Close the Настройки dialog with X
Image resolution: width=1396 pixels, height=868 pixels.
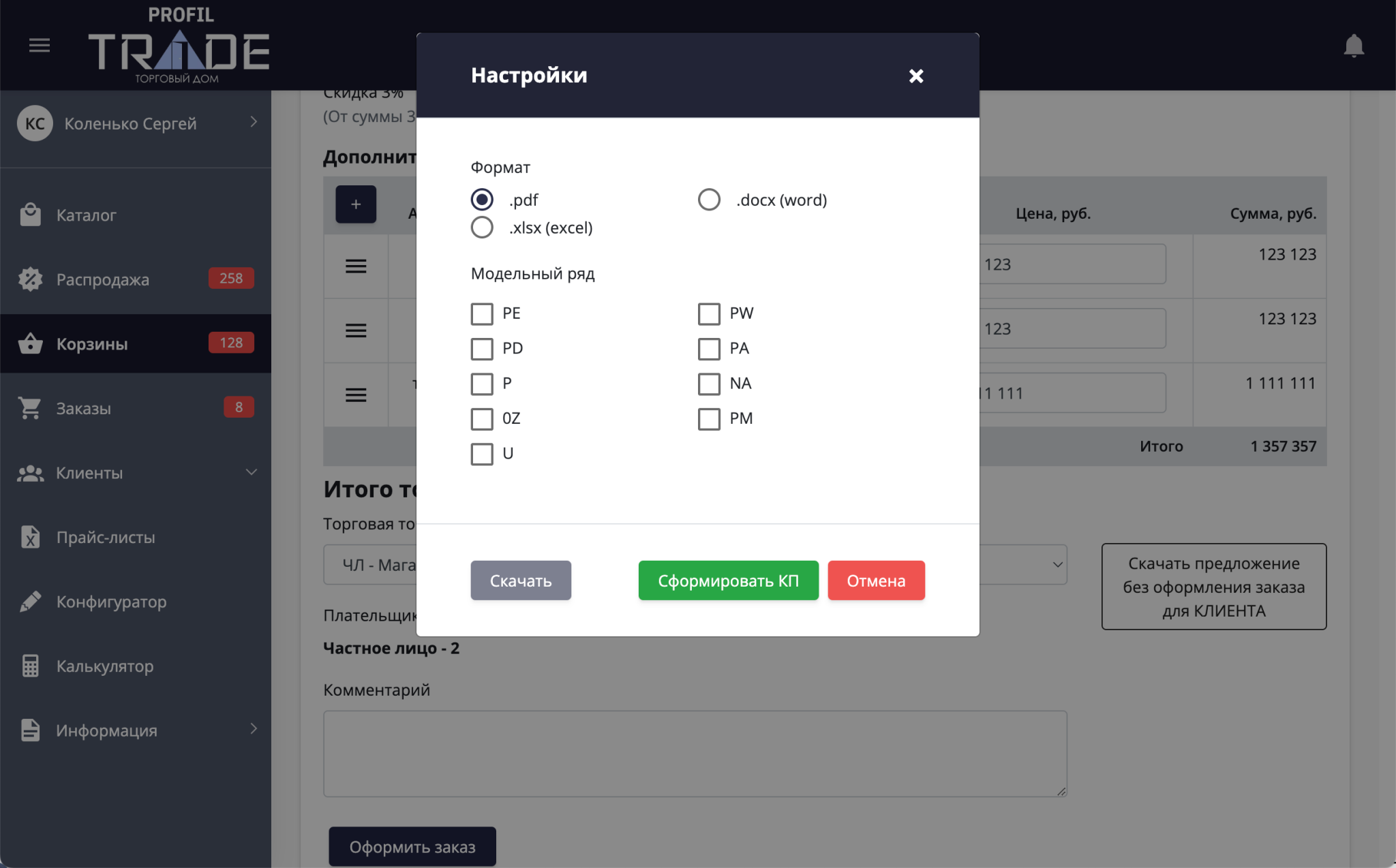coord(915,76)
